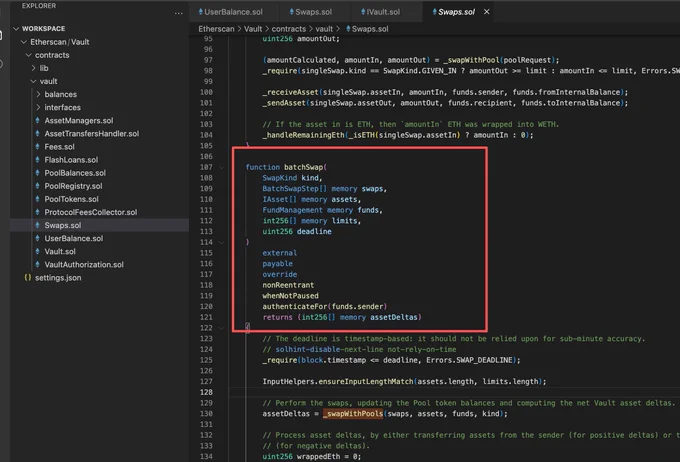680x462 pixels.
Task: Open UserBalance.sol from the file tree
Action: pyautogui.click(x=74, y=238)
